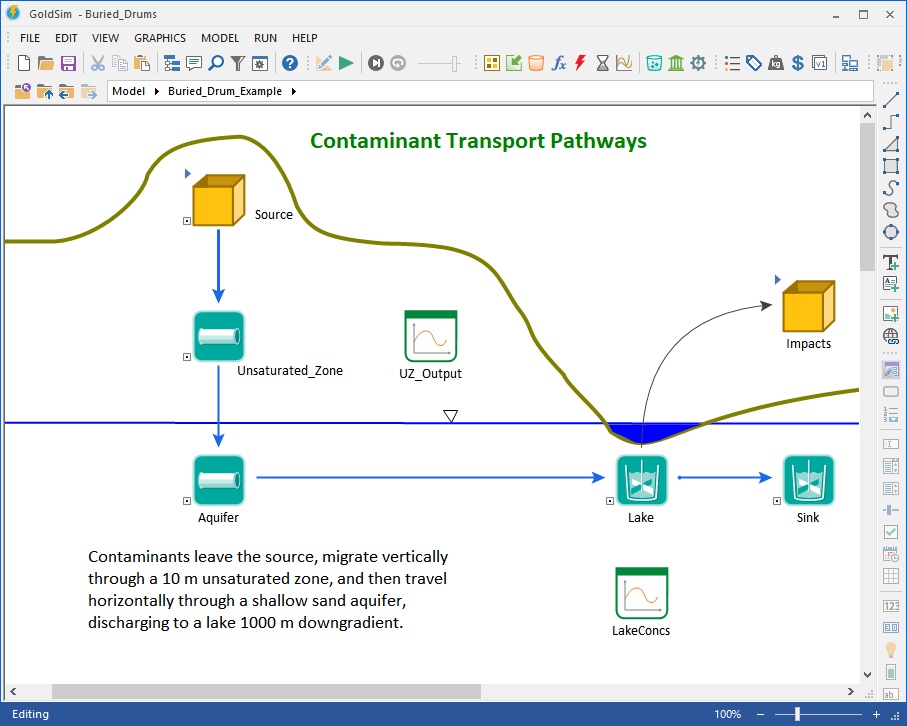Create a new model file

24,63
